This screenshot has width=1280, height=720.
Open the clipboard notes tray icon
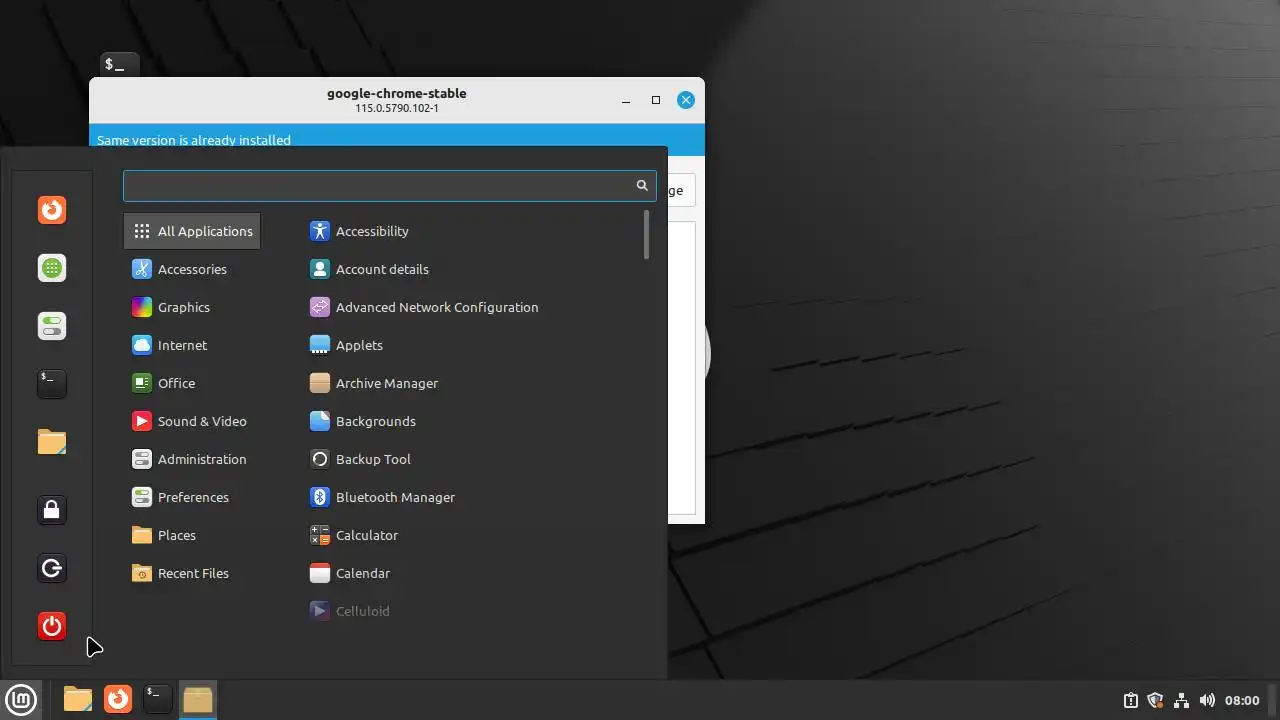click(1130, 700)
